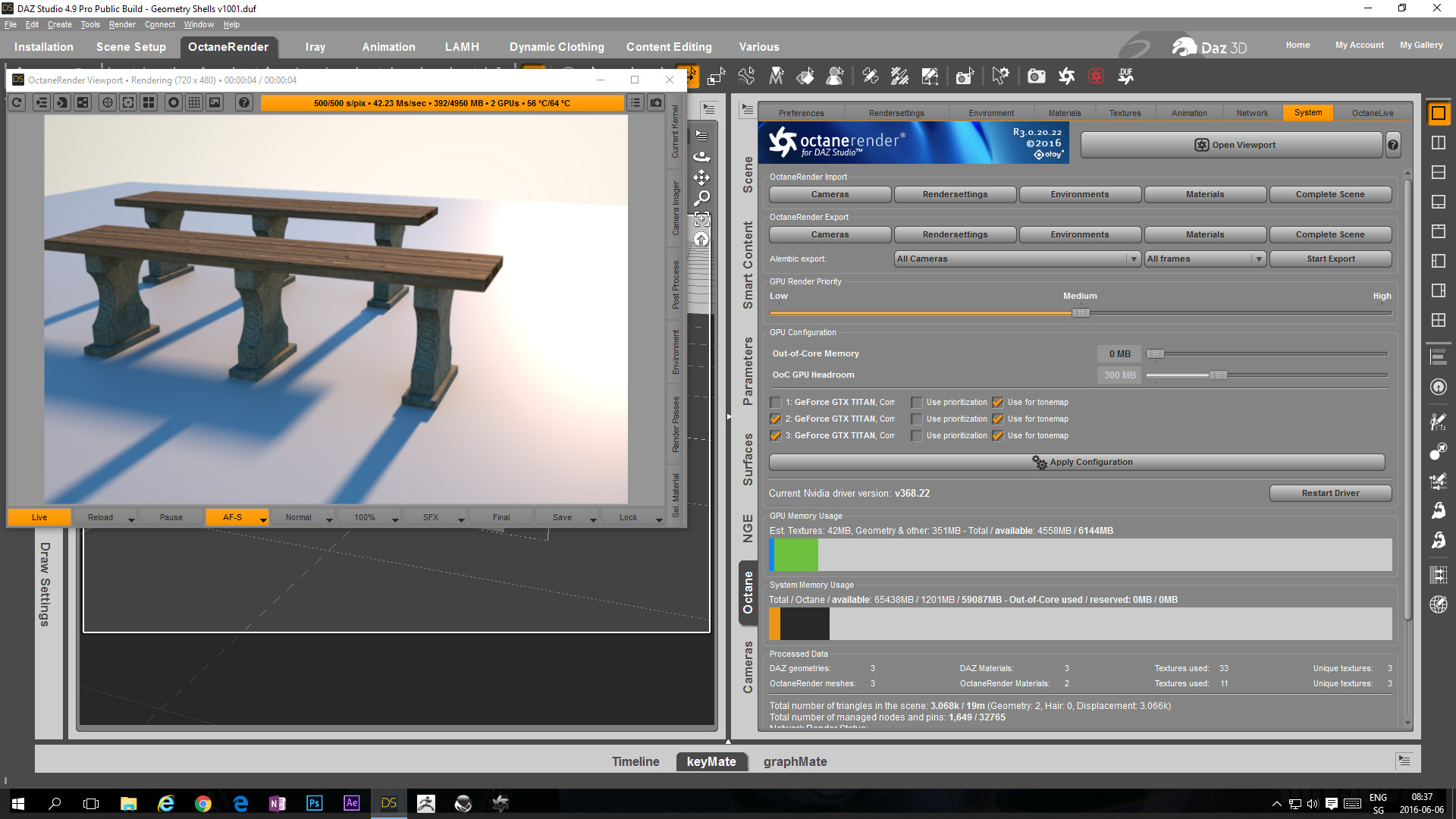Screen dimensions: 1456x819
Task: Enable prioritization for the third GPU
Action: [x=917, y=436]
